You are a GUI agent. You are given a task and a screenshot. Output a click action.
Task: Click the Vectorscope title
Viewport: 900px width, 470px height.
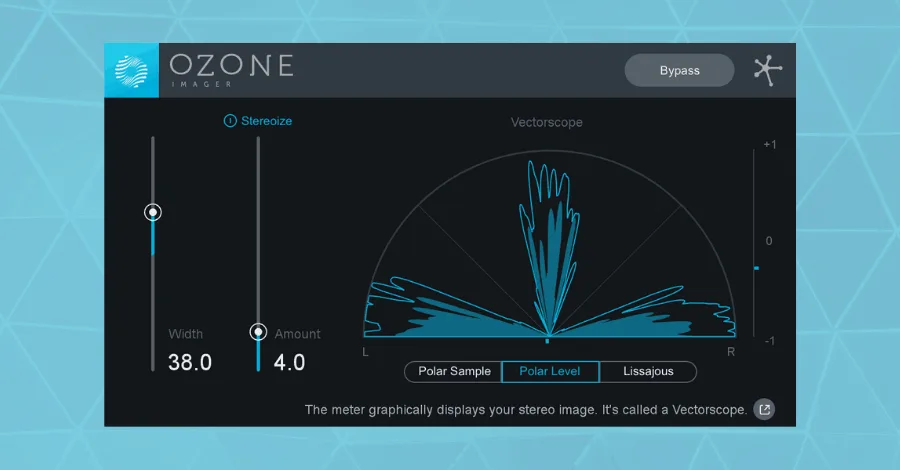(546, 122)
